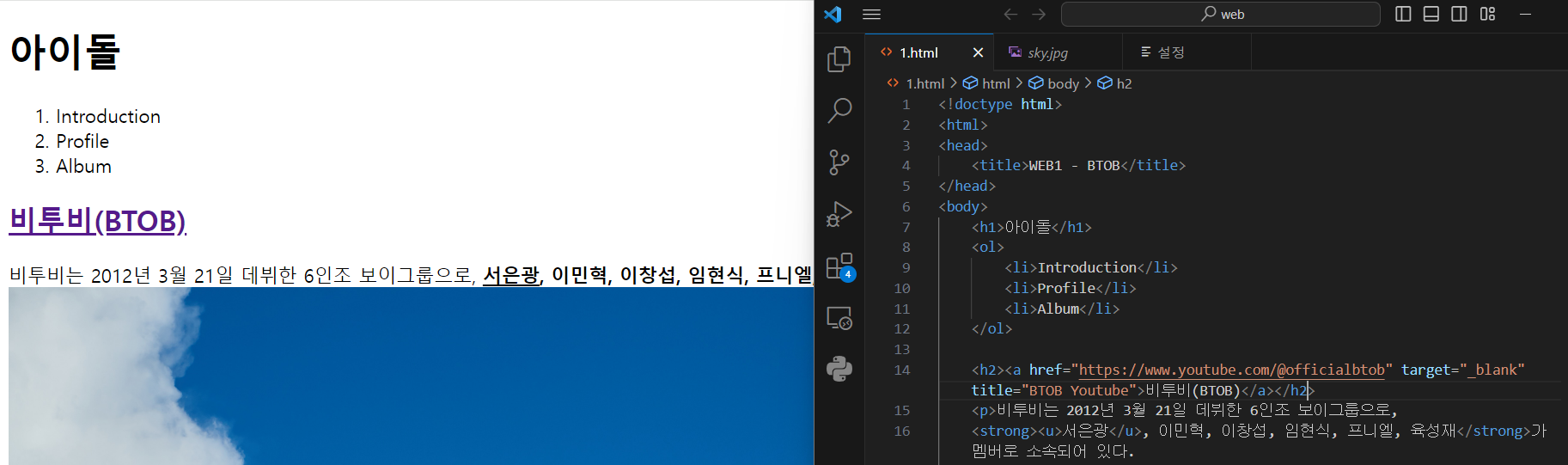Open the Remote Explorer view
This screenshot has height=465, width=1568.
(839, 318)
